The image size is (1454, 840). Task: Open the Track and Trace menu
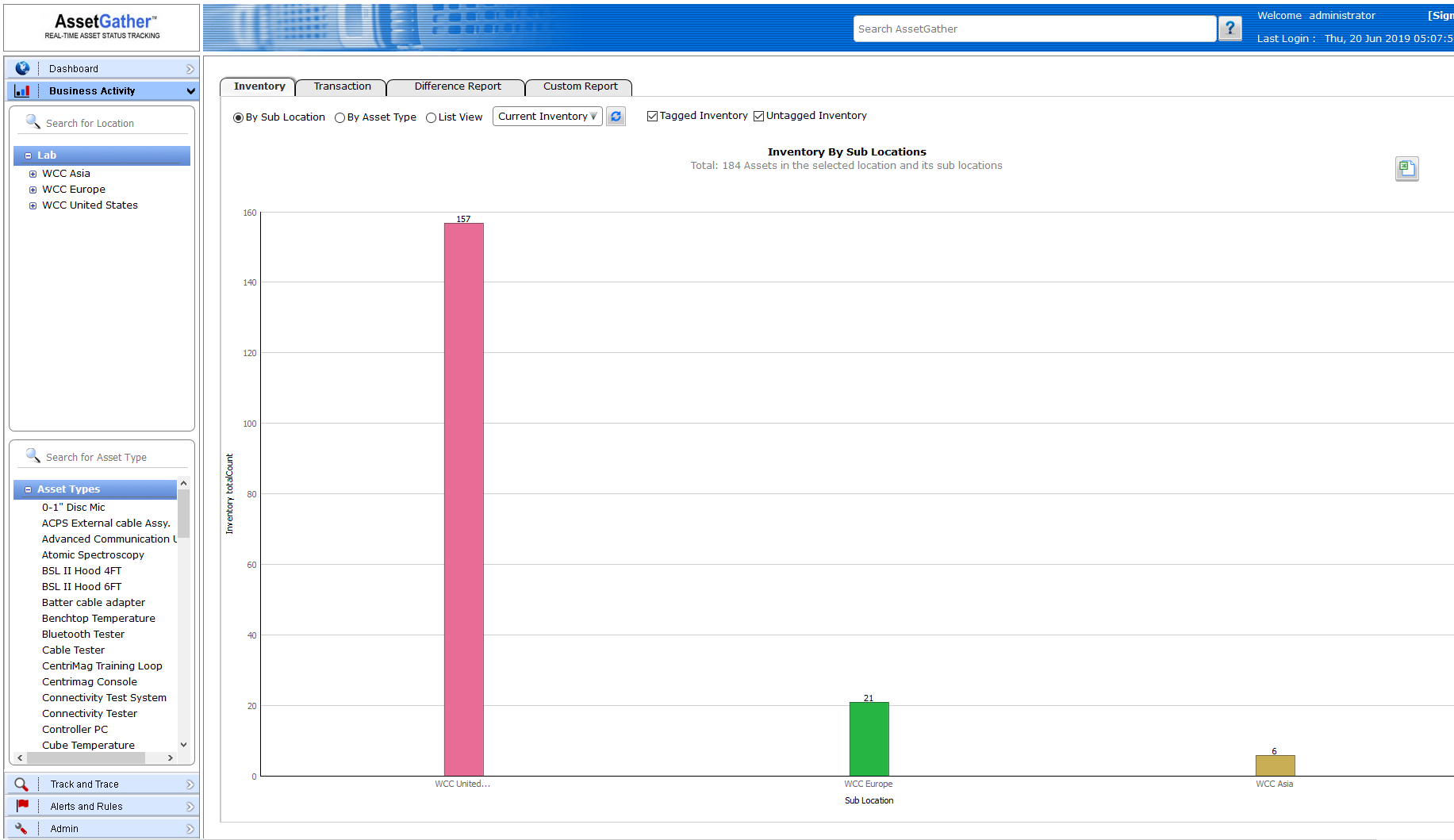click(x=102, y=784)
